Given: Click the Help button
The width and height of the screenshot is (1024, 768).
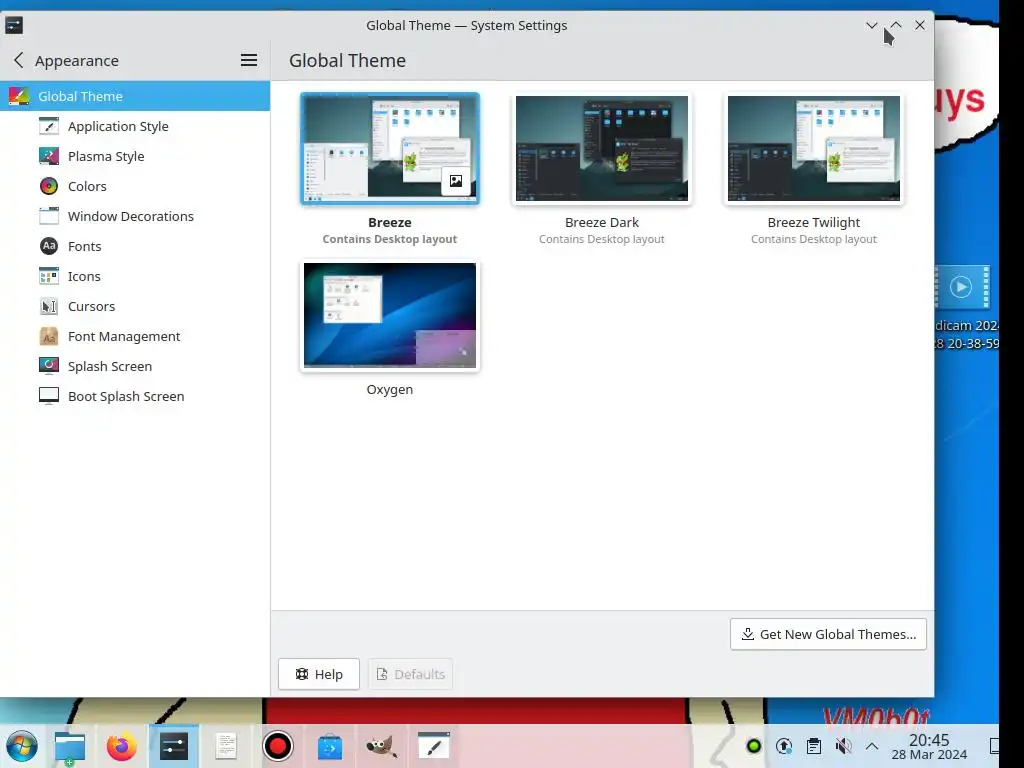Looking at the screenshot, I should 319,674.
